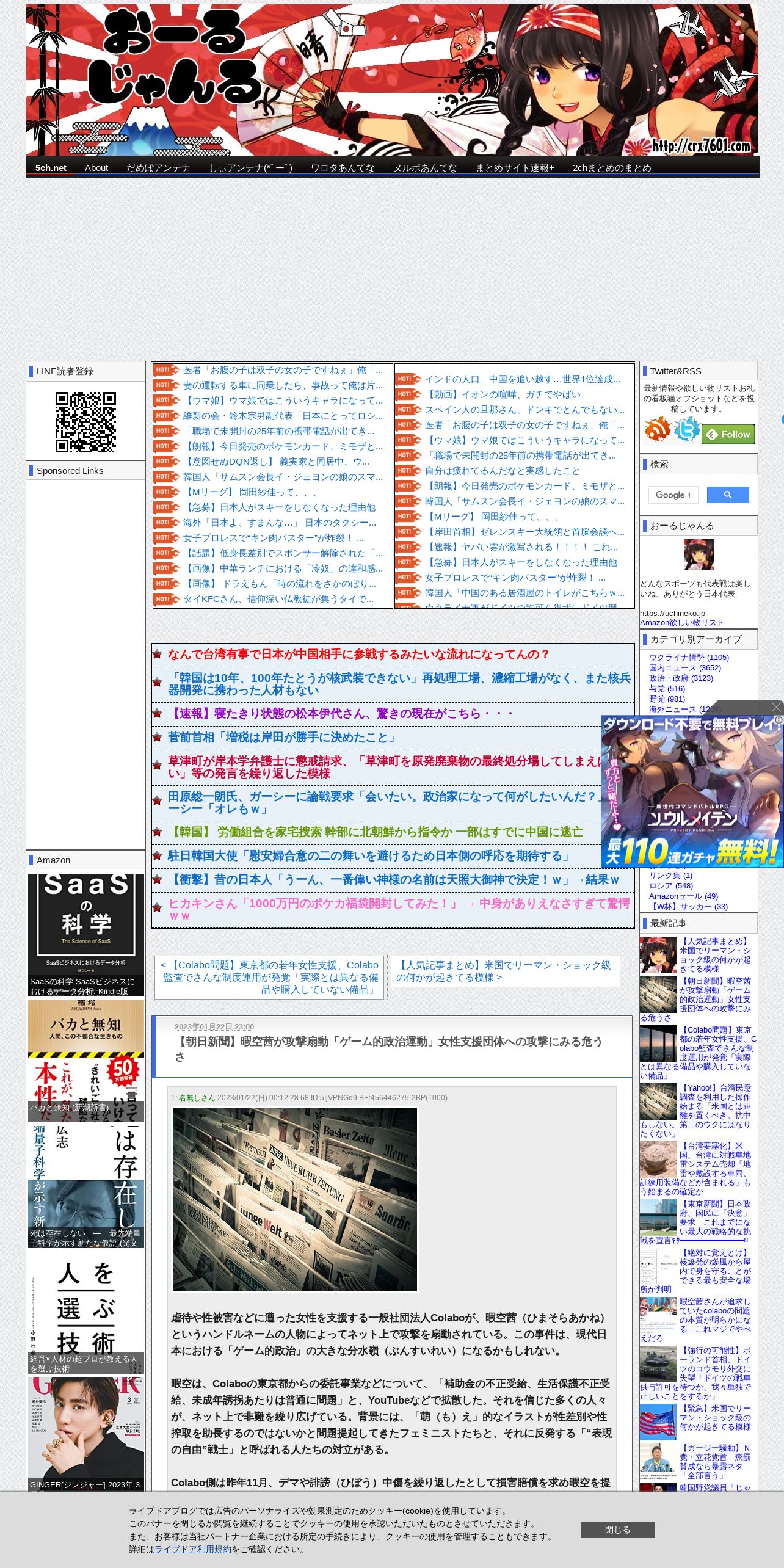
Task: Open recent post 【台湾要塞化】米国、台湾に対戦車地雷
Action: tap(695, 1169)
